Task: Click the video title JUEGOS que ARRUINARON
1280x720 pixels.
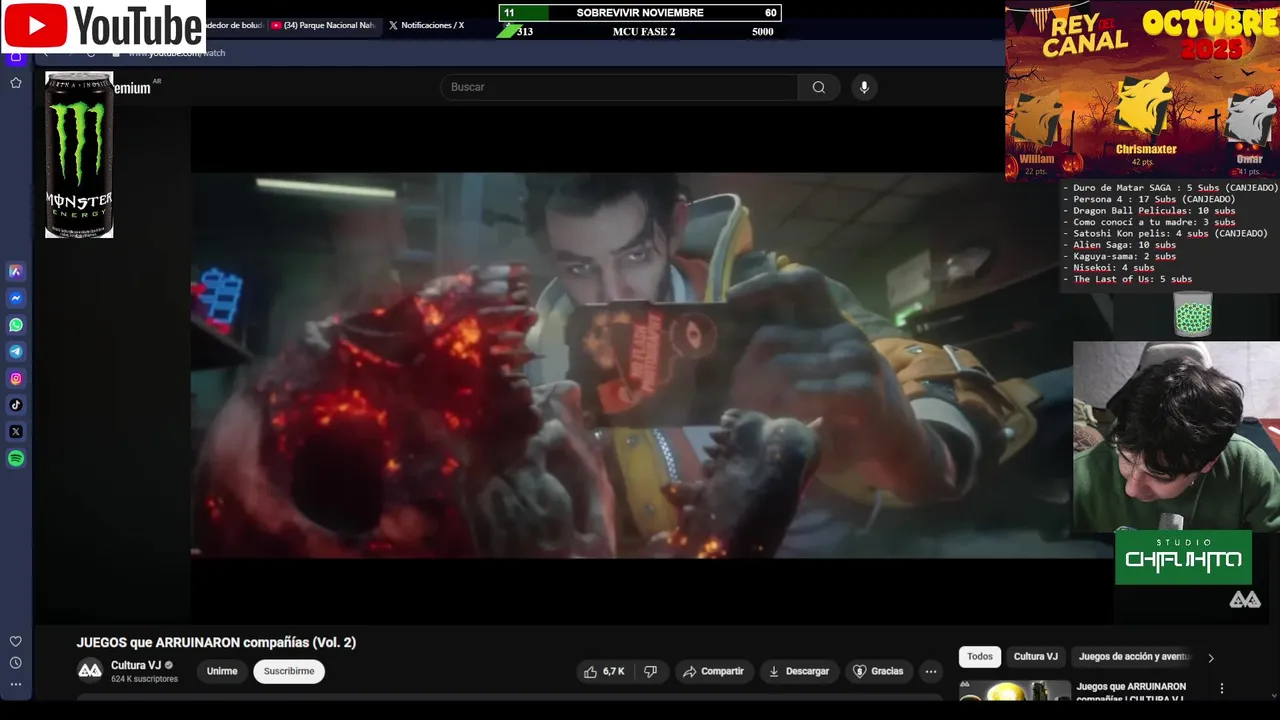Action: (216, 642)
